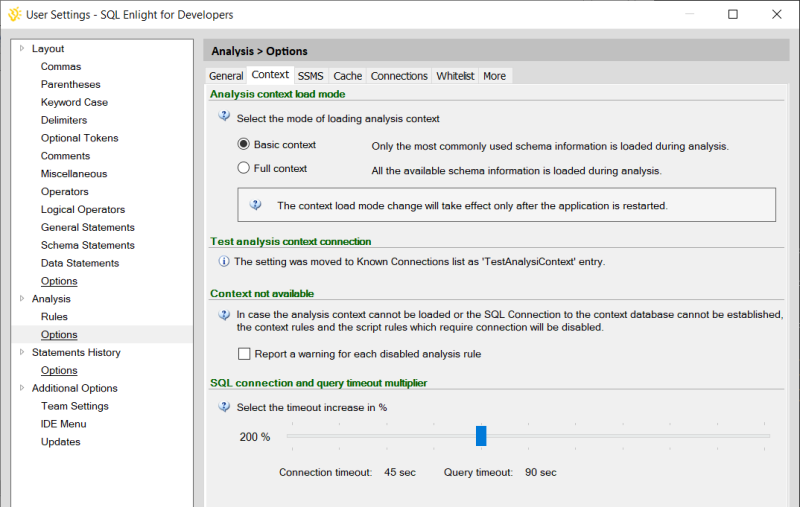Viewport: 800px width, 507px height.
Task: Click info icon next to 'The setting was moved'
Action: 224,262
